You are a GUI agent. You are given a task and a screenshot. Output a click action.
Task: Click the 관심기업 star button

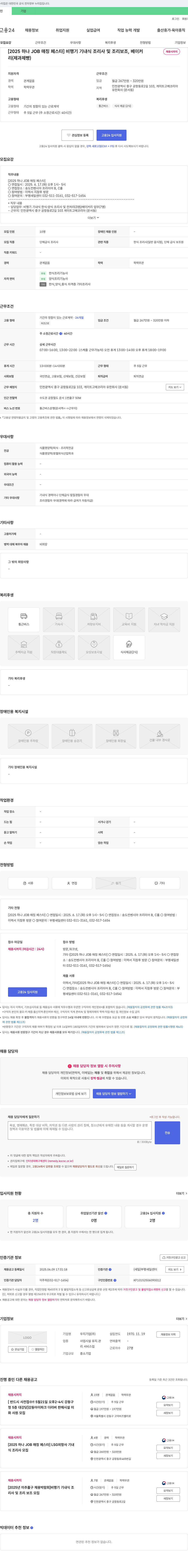coord(18,1349)
